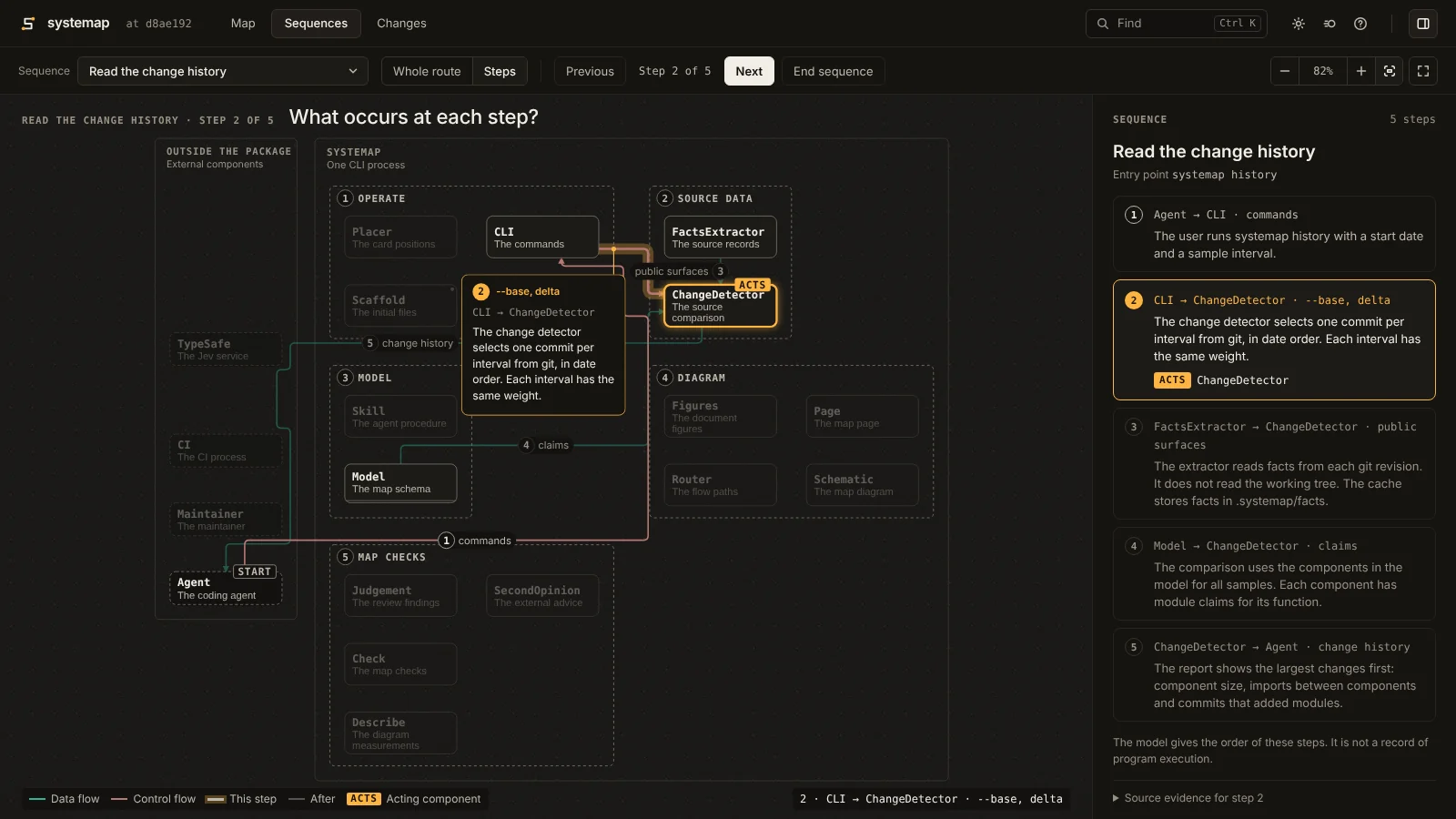Toggle the light/dark theme sun icon
The width and height of the screenshot is (1456, 819).
pos(1299,24)
